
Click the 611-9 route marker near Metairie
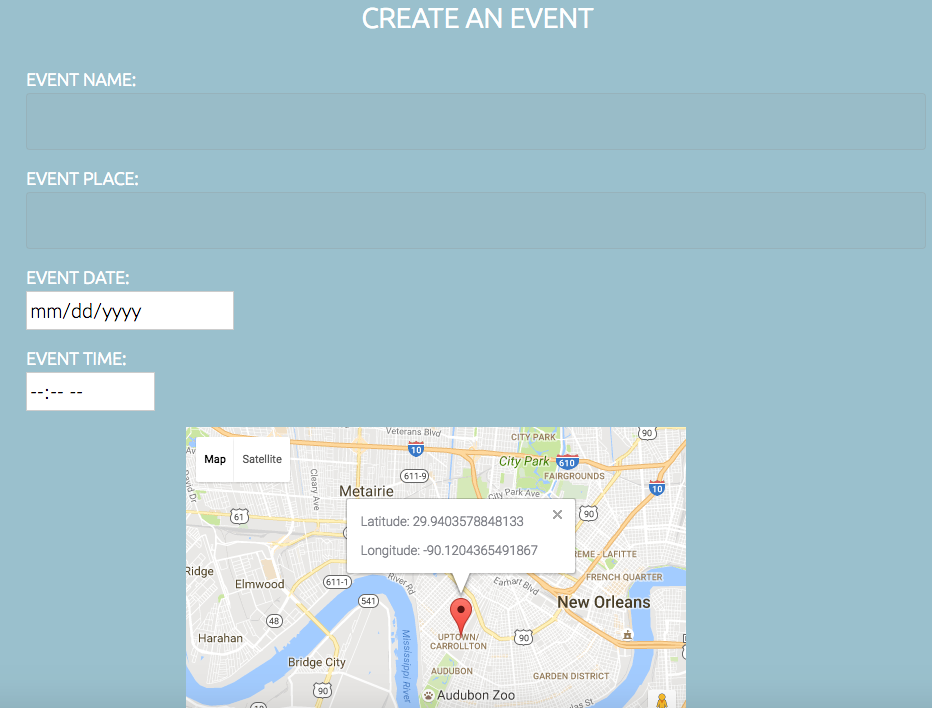click(413, 475)
